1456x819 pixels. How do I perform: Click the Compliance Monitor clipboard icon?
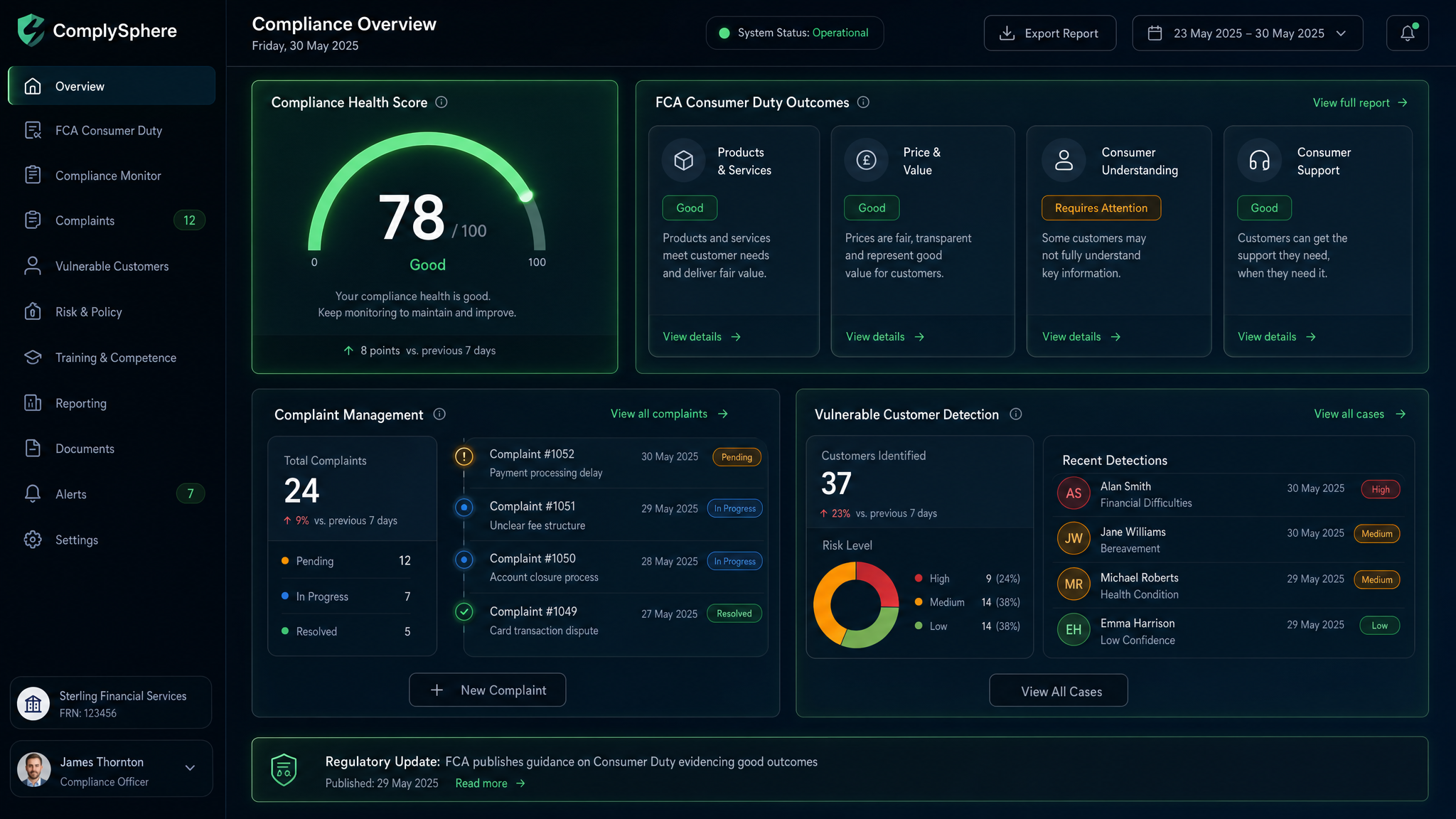[x=33, y=175]
